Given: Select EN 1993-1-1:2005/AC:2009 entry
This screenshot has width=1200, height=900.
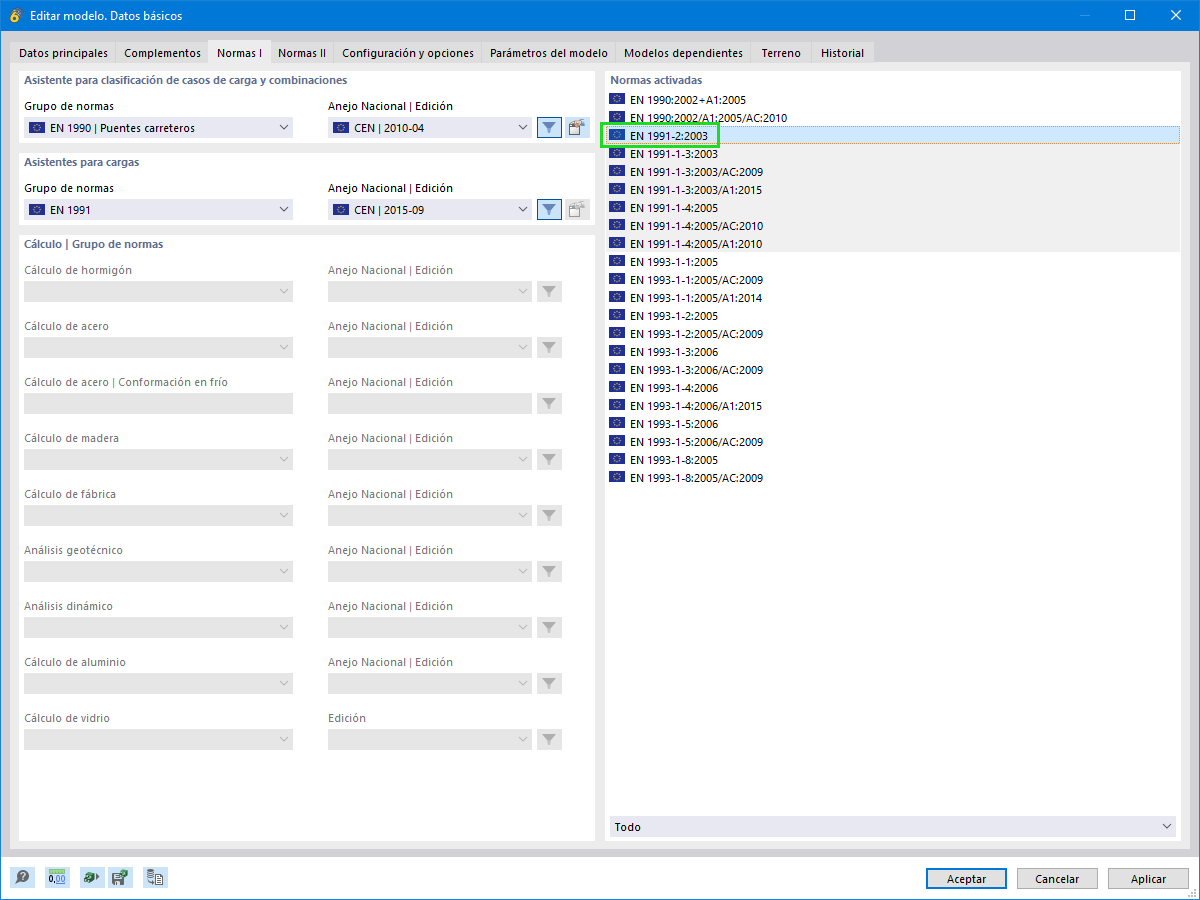Looking at the screenshot, I should pos(893,280).
